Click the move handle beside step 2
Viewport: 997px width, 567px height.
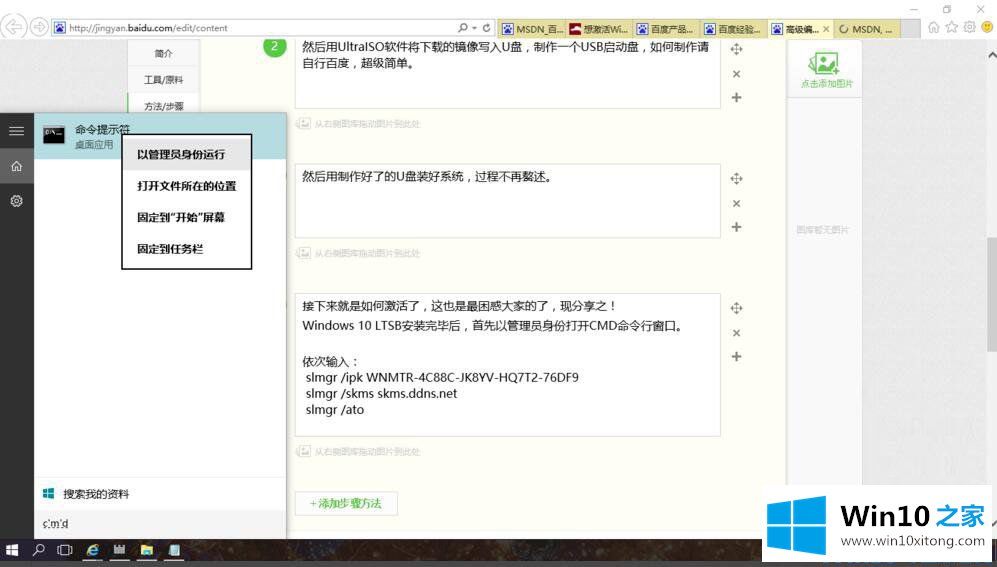[736, 49]
